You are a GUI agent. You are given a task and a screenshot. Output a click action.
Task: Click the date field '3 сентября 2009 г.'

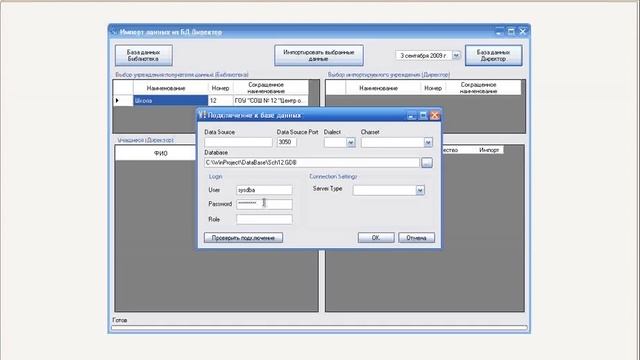[x=424, y=55]
